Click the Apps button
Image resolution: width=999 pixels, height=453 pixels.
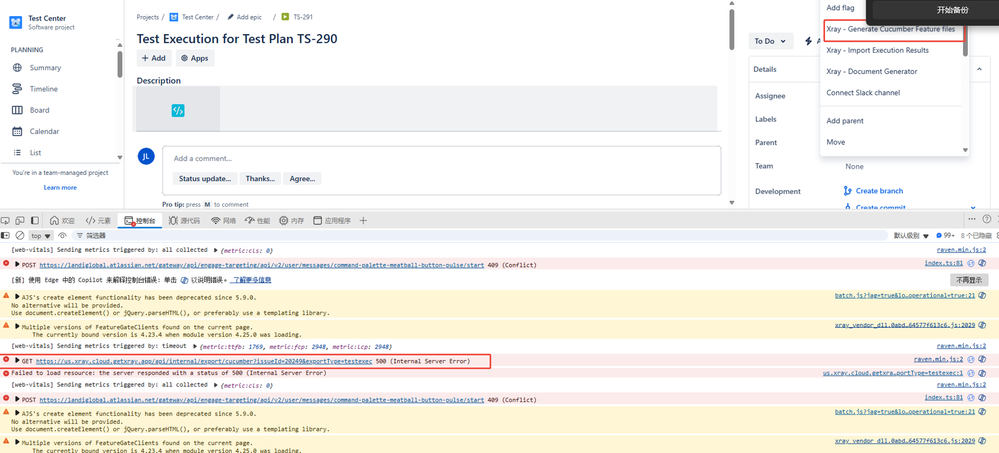195,58
